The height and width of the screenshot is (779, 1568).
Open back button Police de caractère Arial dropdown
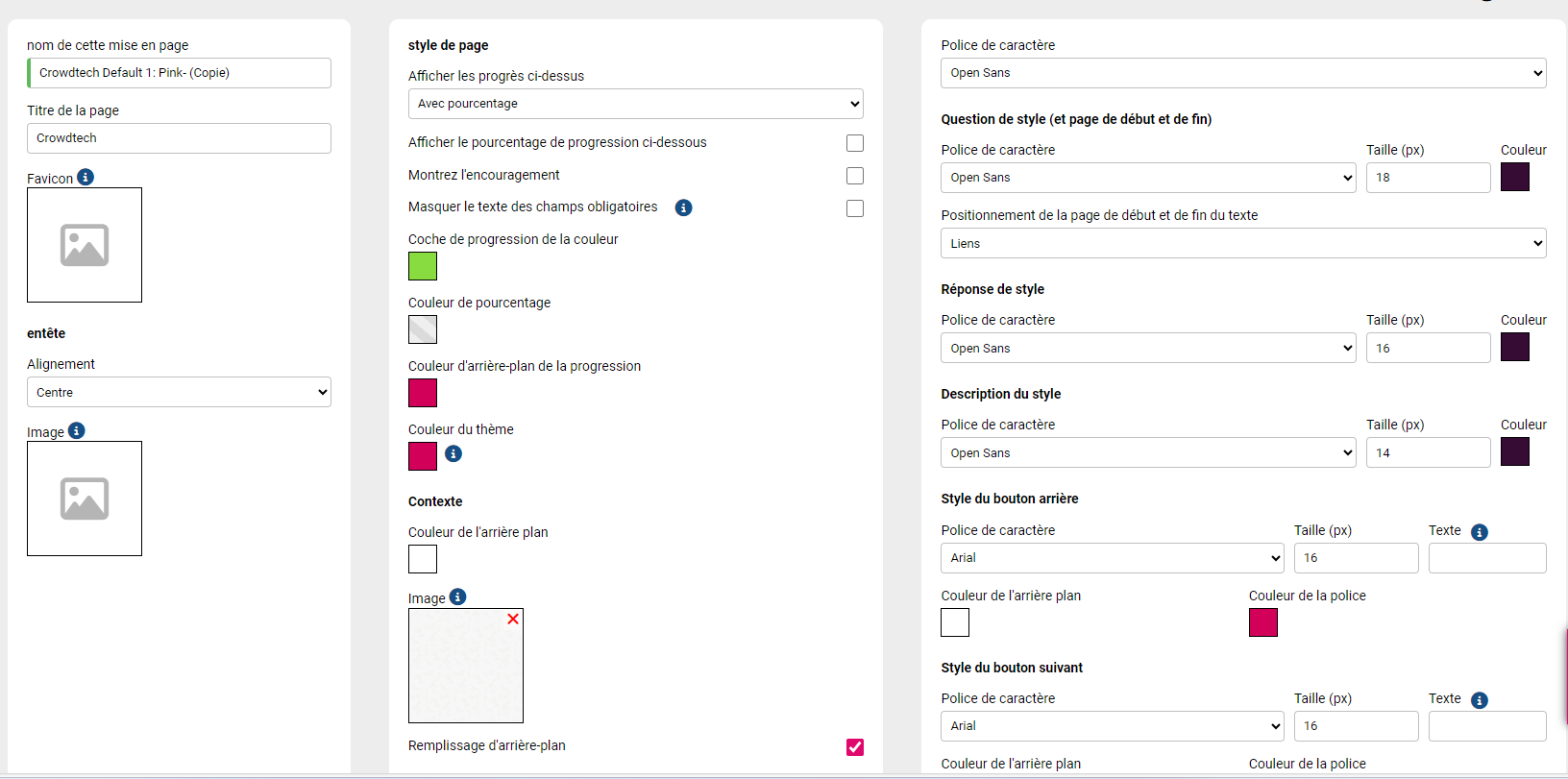[x=1112, y=558]
